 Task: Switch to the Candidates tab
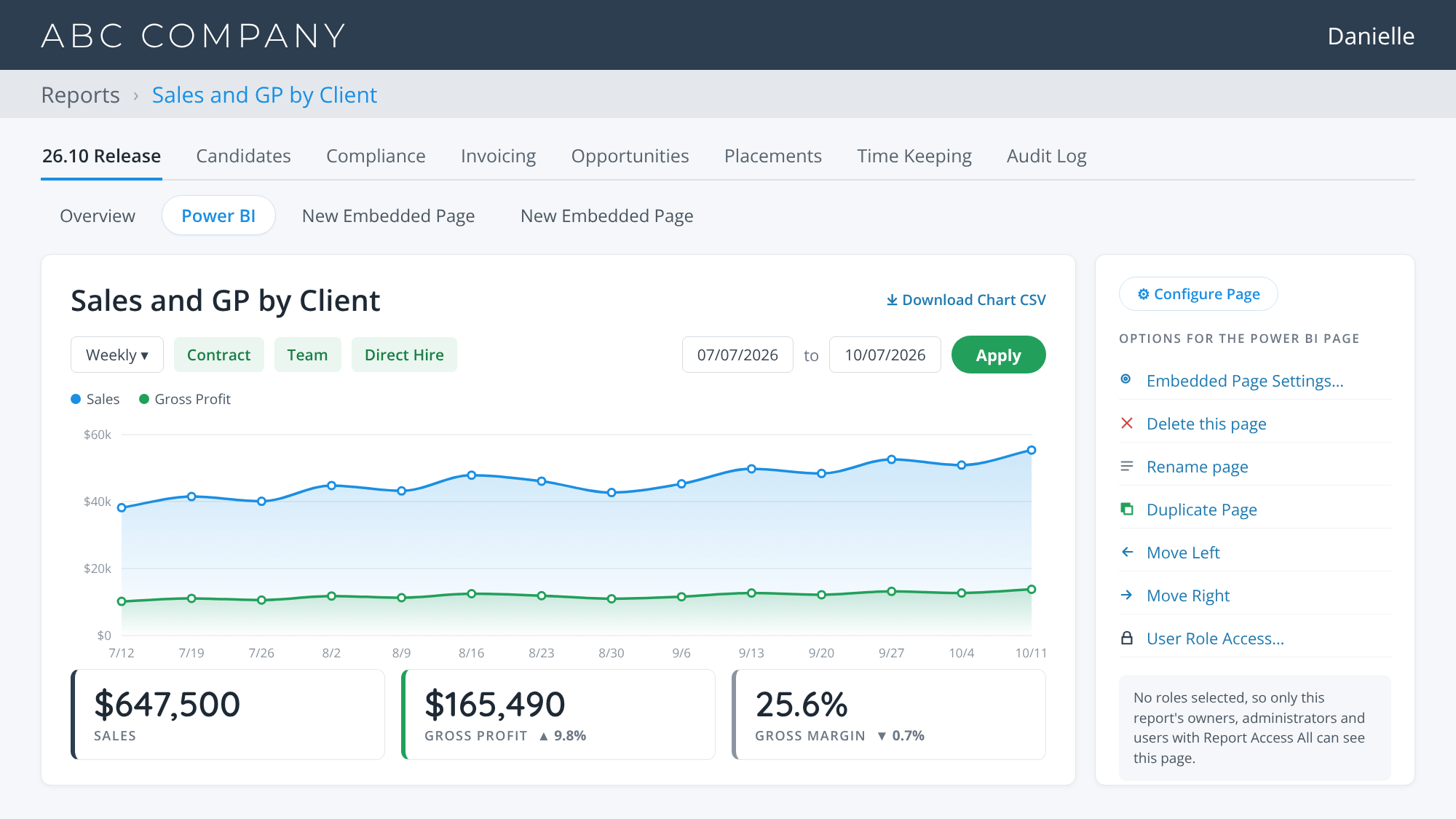pyautogui.click(x=243, y=156)
